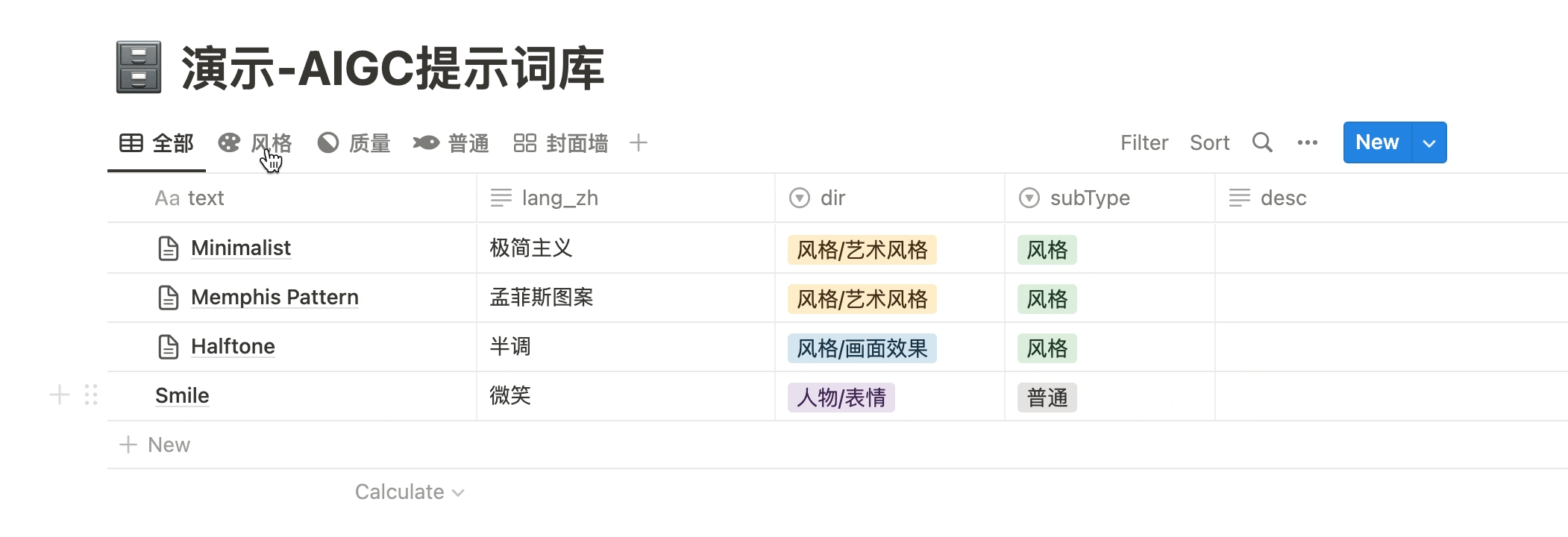Screen dimensions: 1568x537
Task: Select the purple 人物/表情 tag on Smile row
Action: point(840,397)
